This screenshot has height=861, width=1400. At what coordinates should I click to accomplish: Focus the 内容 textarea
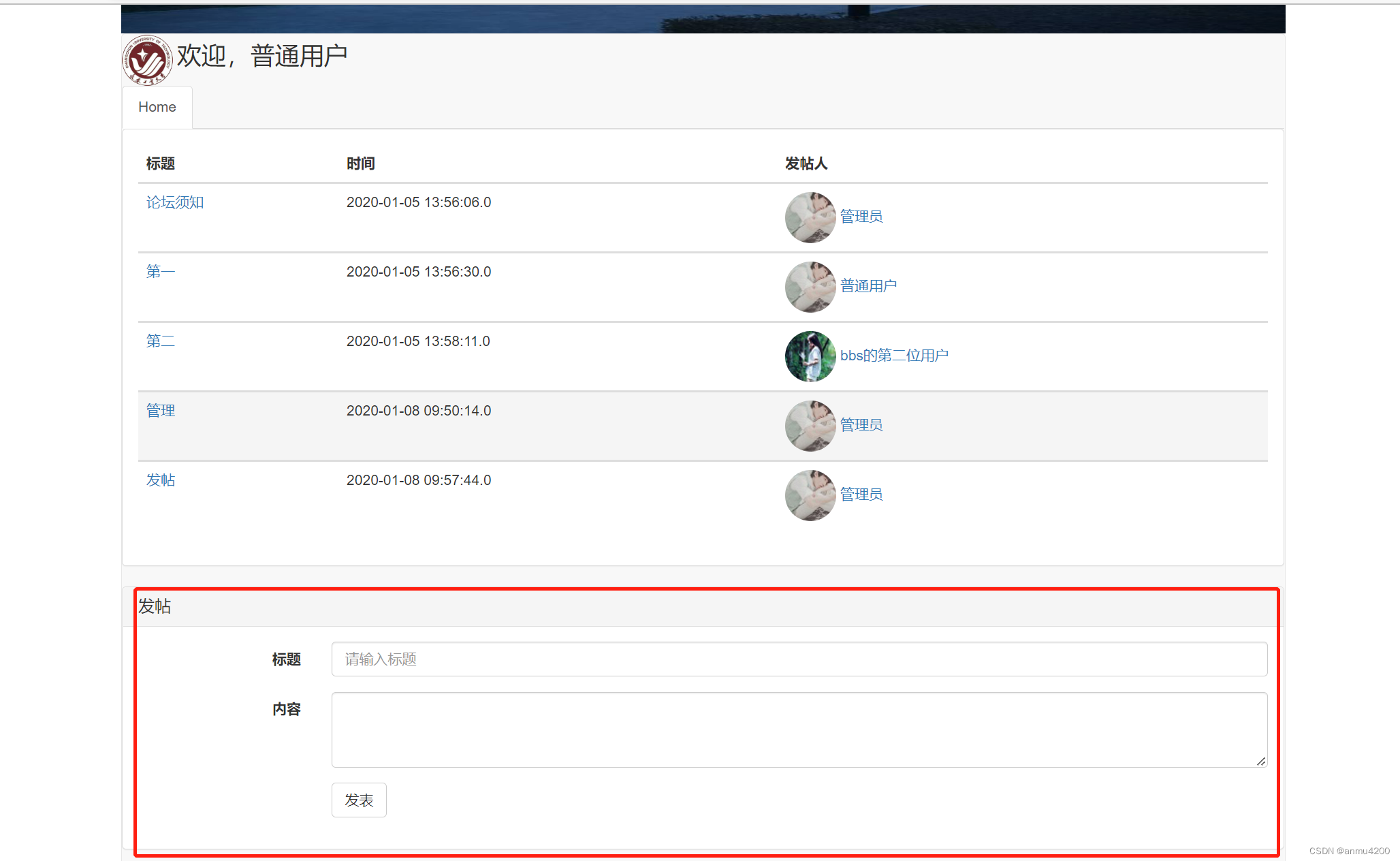tap(799, 730)
